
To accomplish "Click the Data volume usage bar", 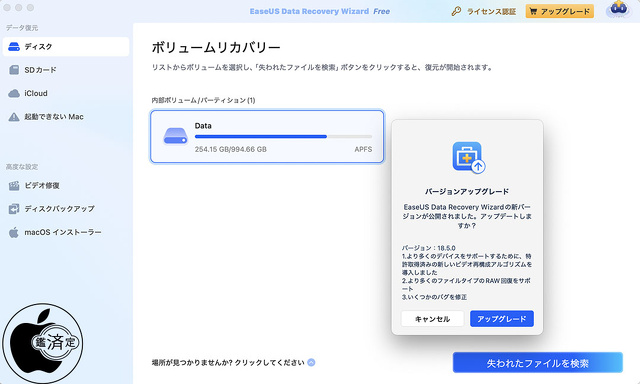I will pos(283,137).
